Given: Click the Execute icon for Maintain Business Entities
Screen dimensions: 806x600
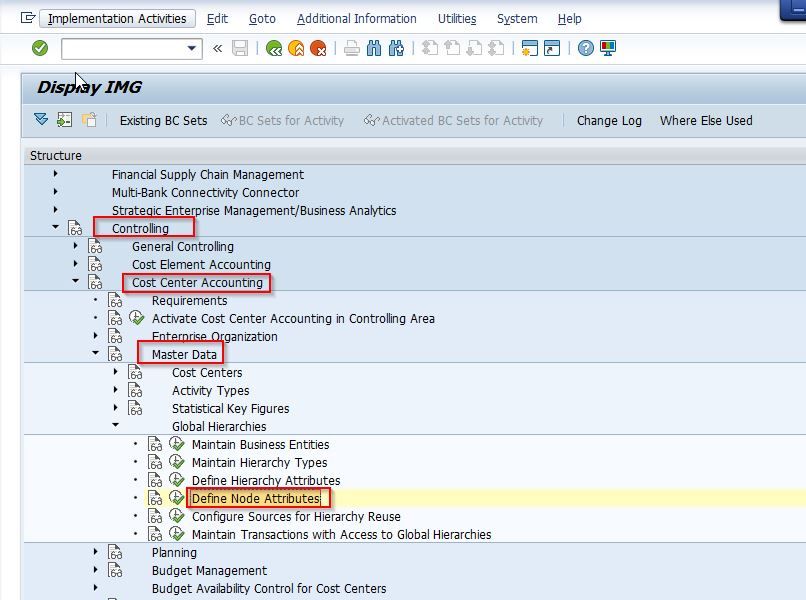Looking at the screenshot, I should click(x=176, y=444).
